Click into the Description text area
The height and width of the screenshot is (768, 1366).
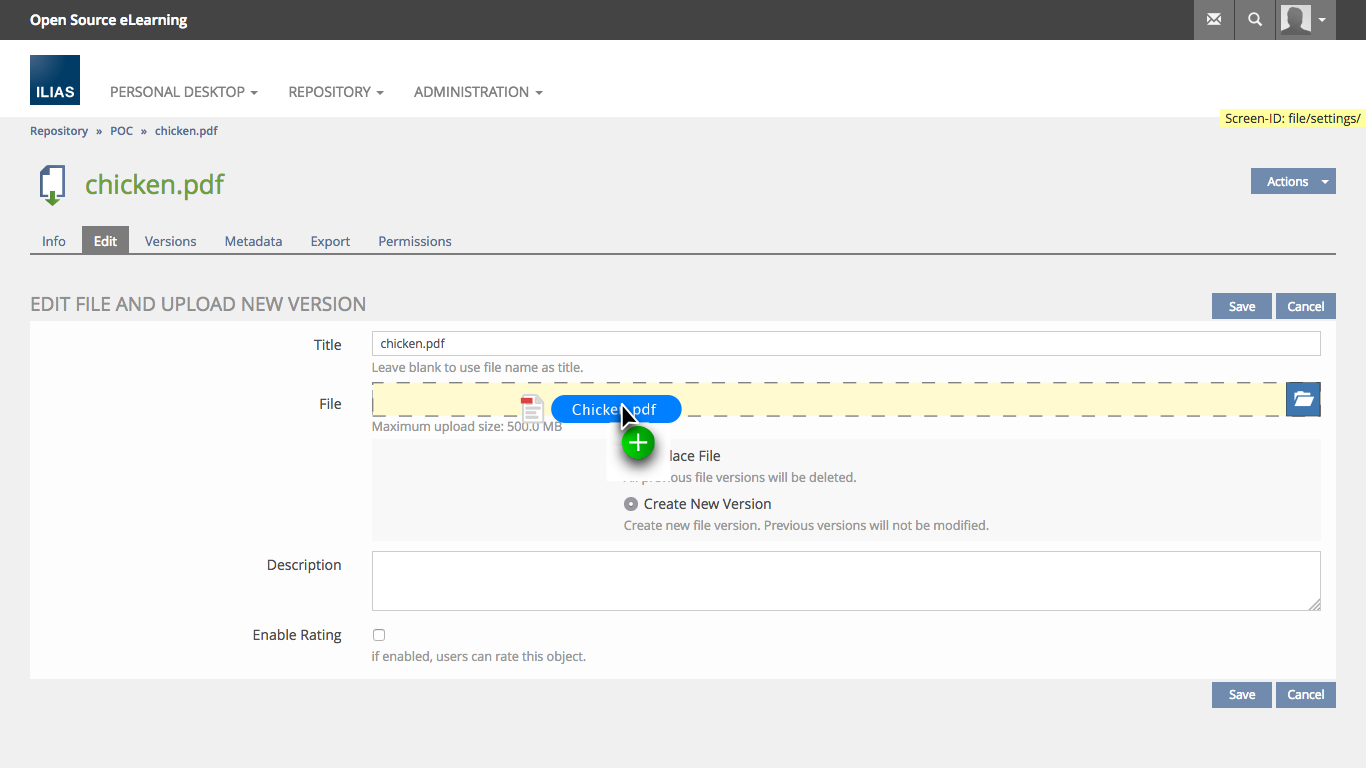coord(845,580)
